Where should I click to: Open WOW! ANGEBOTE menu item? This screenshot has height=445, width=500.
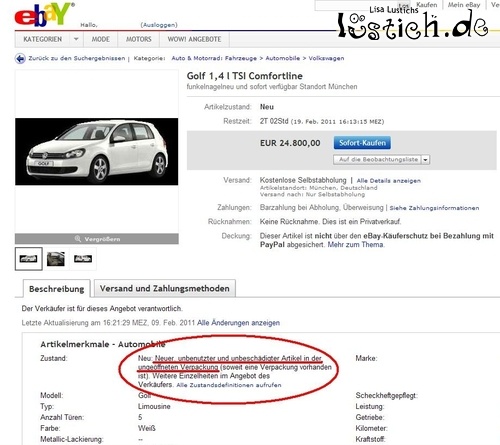click(194, 39)
